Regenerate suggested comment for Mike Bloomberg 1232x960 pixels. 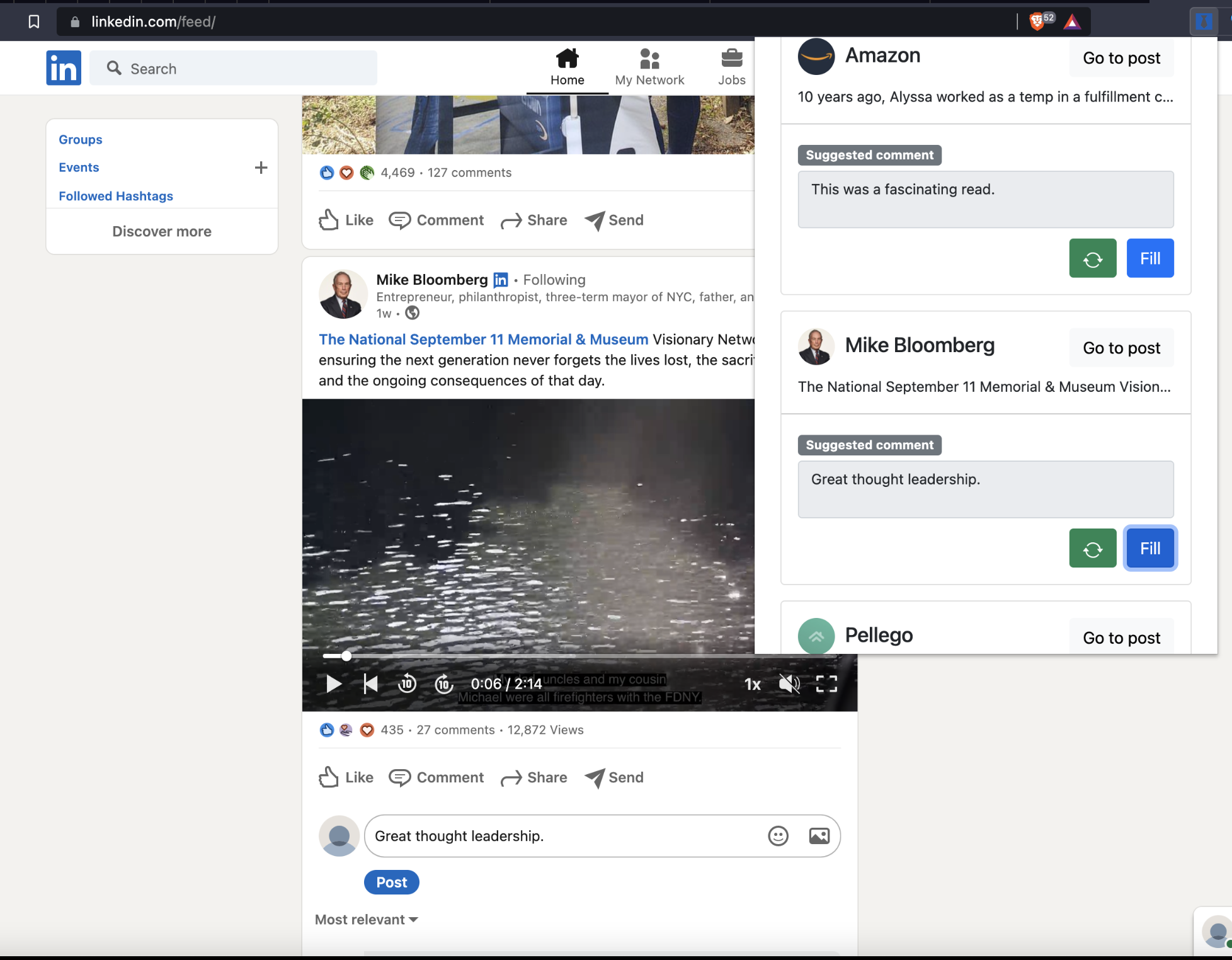[1092, 549]
